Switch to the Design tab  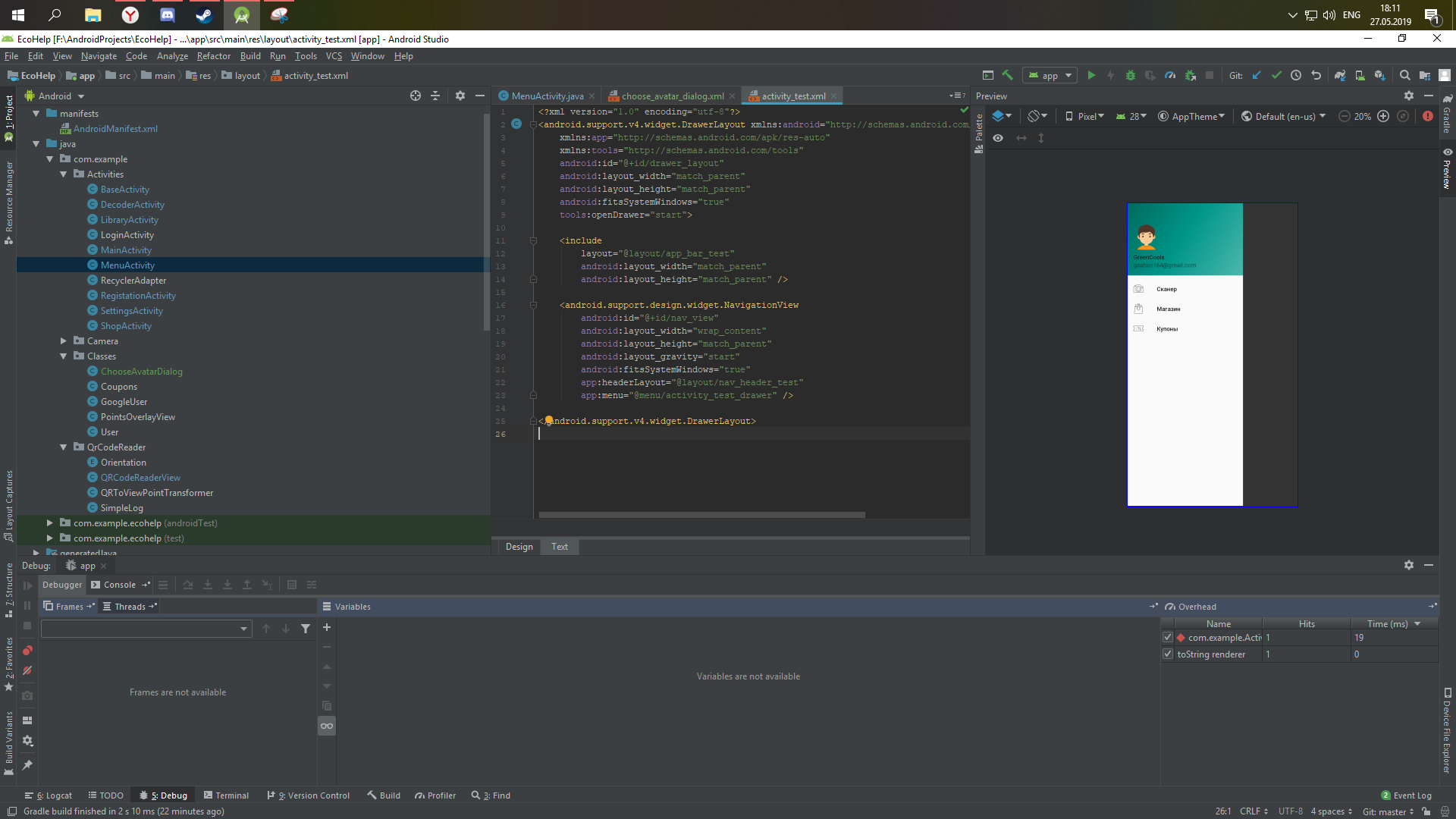coord(519,547)
